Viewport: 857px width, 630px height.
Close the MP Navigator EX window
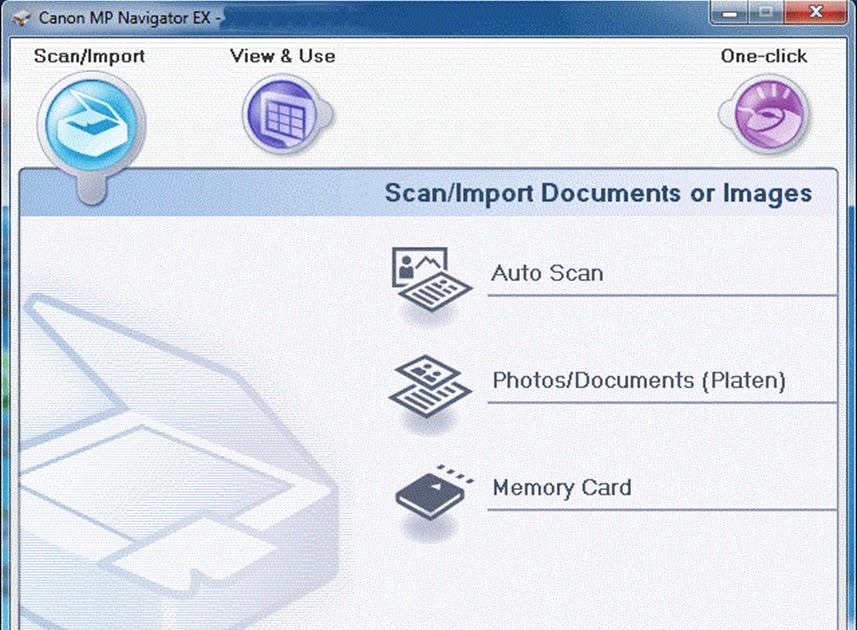[x=815, y=12]
